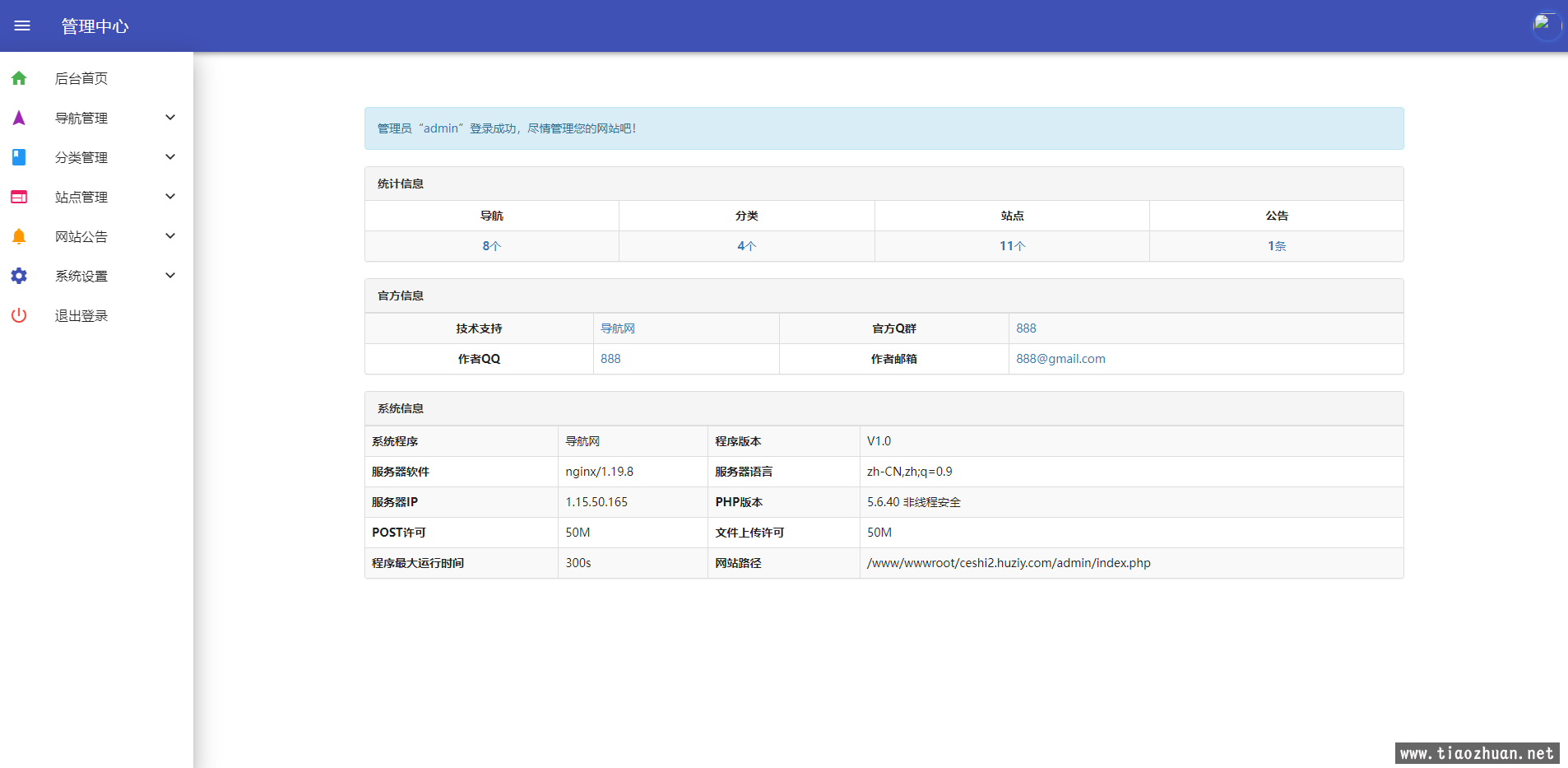Open the 1条 announcement count link
The height and width of the screenshot is (768, 1568).
(1277, 246)
